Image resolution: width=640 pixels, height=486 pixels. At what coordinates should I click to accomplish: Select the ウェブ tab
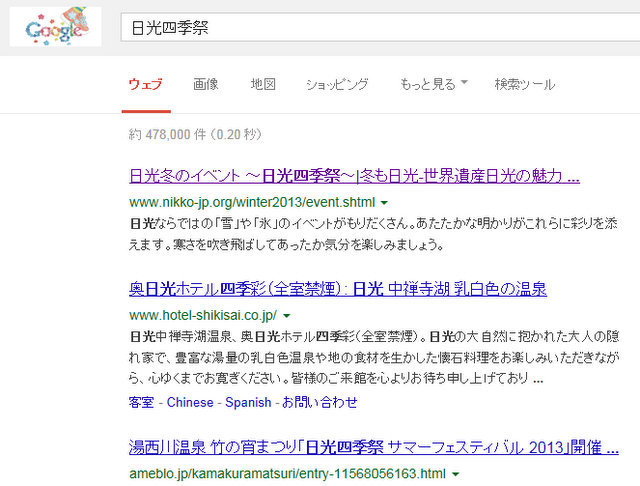point(145,84)
